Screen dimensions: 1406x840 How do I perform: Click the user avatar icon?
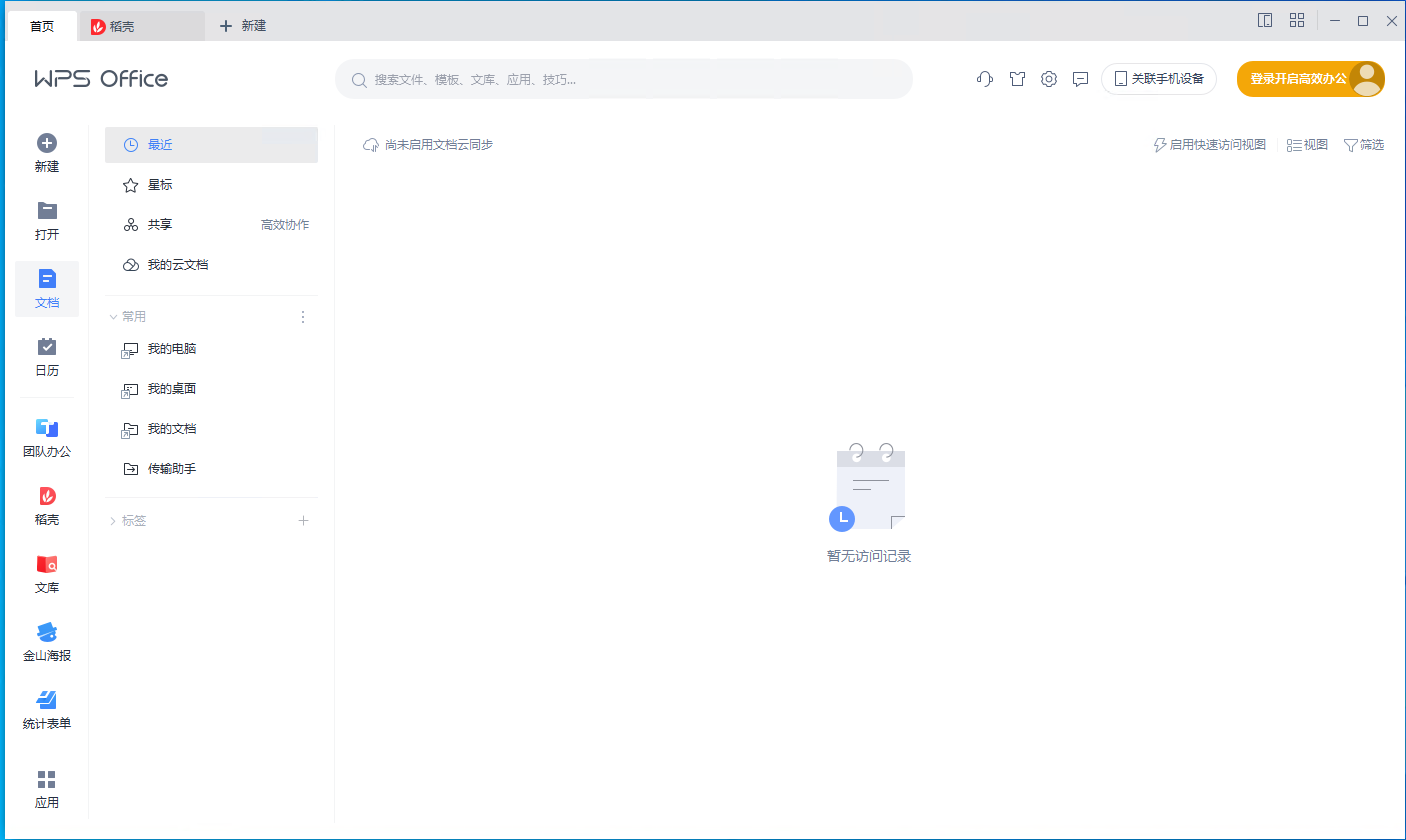point(1366,79)
